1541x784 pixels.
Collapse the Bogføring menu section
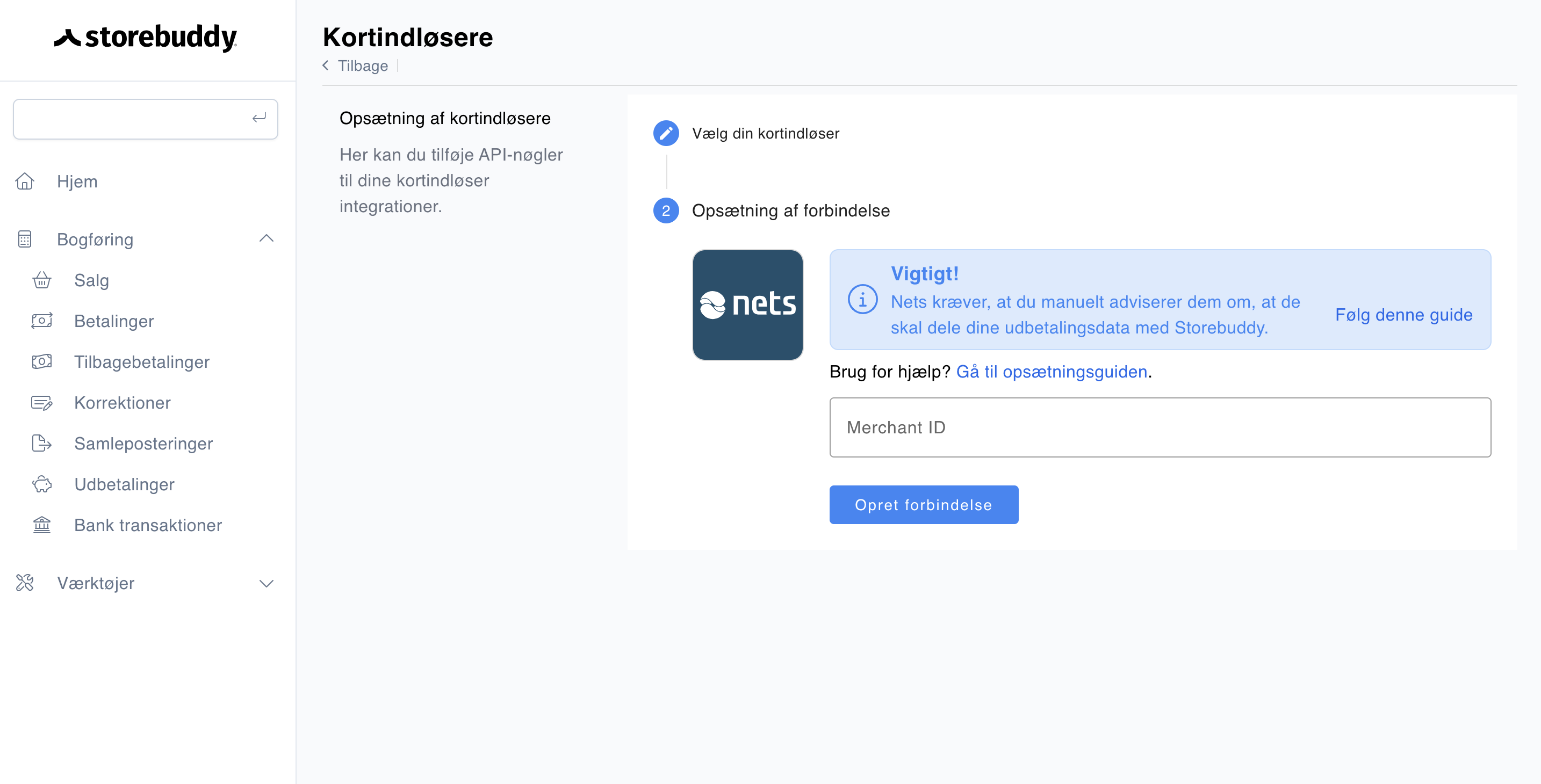266,238
